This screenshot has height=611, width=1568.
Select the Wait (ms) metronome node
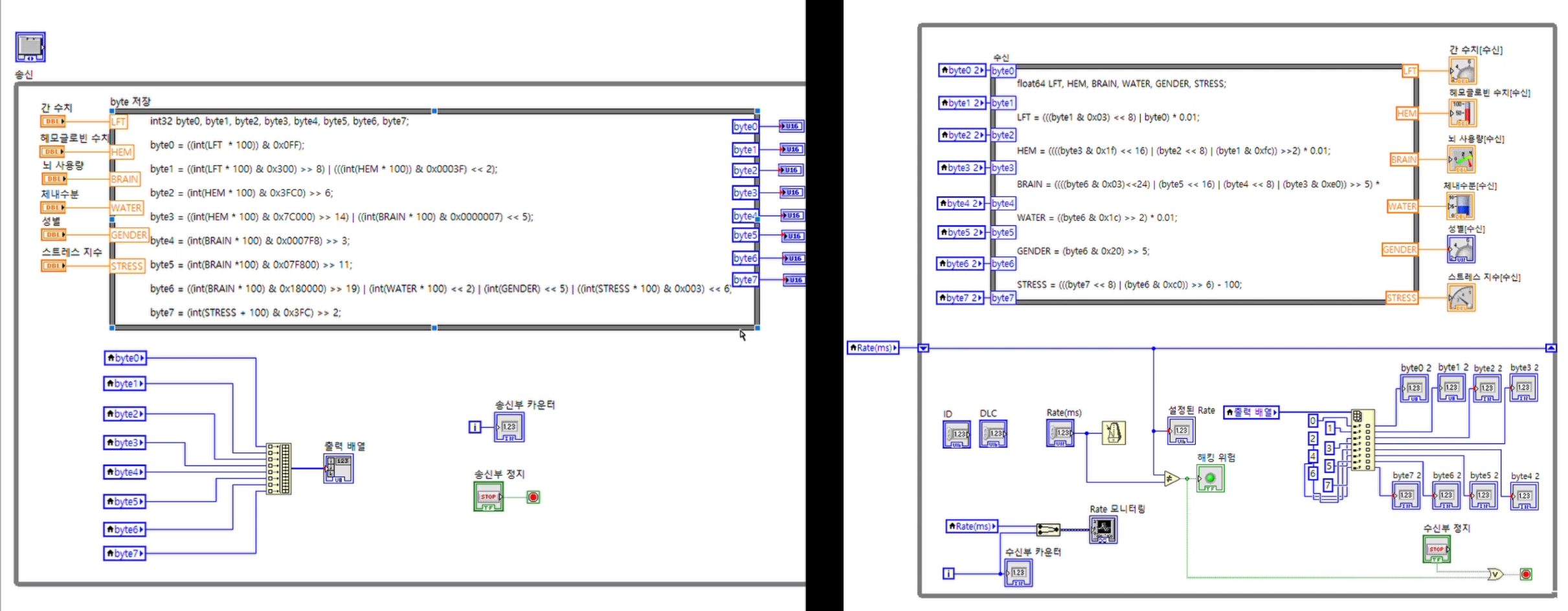pyautogui.click(x=1114, y=432)
